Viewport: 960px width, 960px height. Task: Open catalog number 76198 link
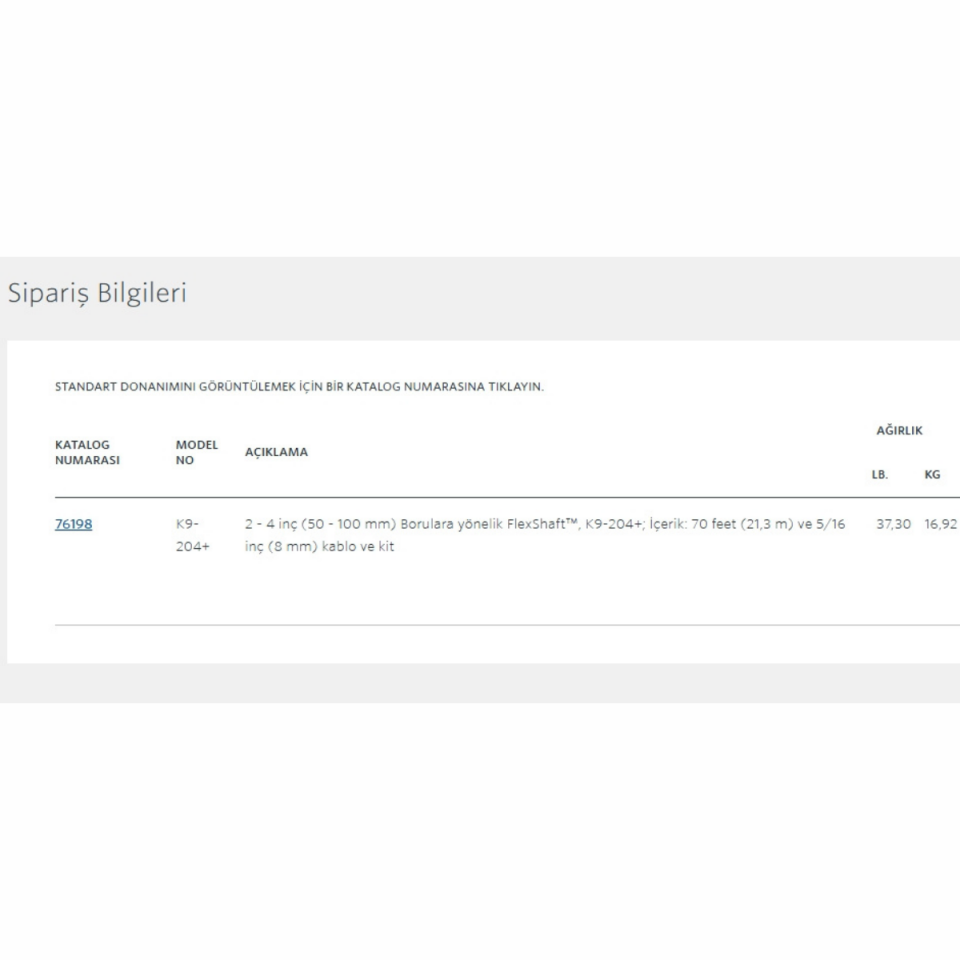point(73,523)
